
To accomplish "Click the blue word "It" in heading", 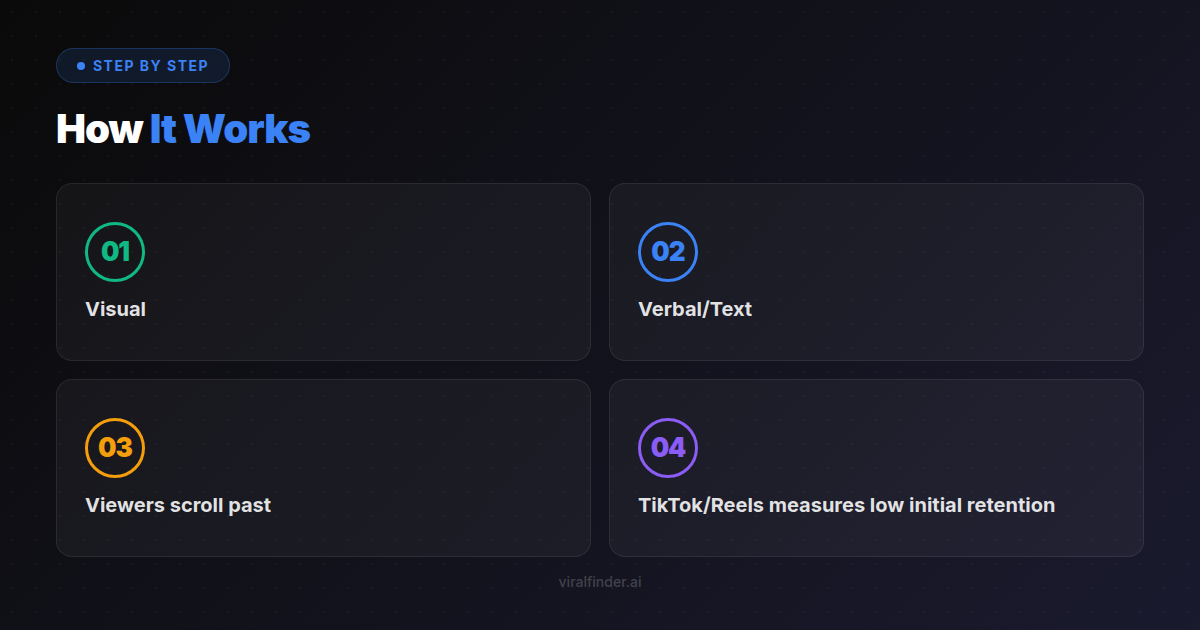I will [x=163, y=129].
